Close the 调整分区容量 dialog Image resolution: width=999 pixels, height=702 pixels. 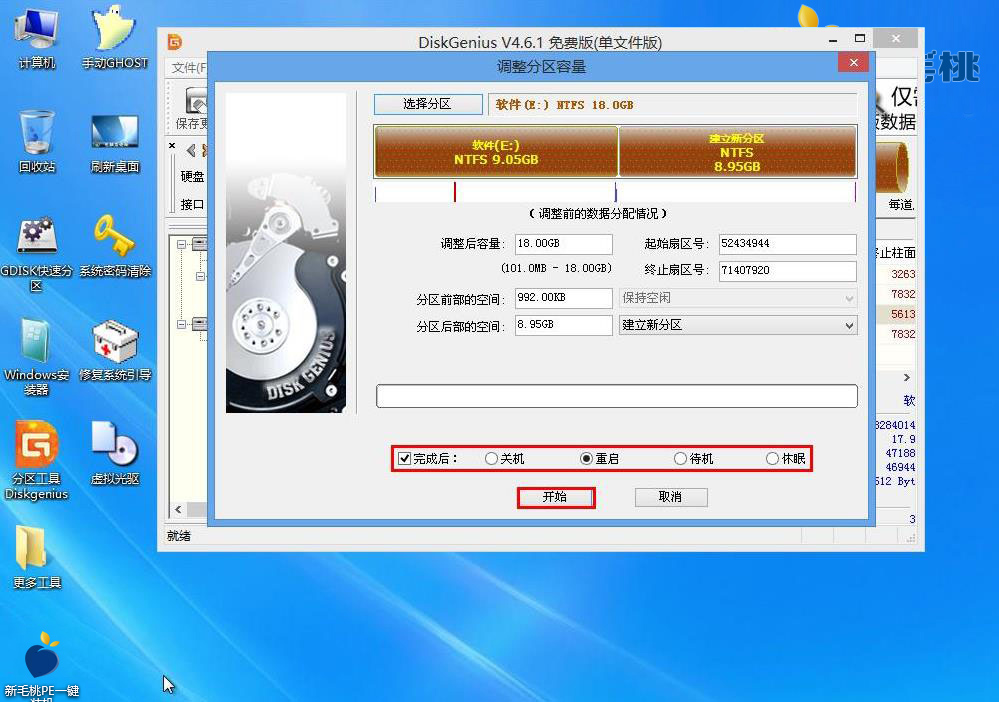click(x=854, y=62)
